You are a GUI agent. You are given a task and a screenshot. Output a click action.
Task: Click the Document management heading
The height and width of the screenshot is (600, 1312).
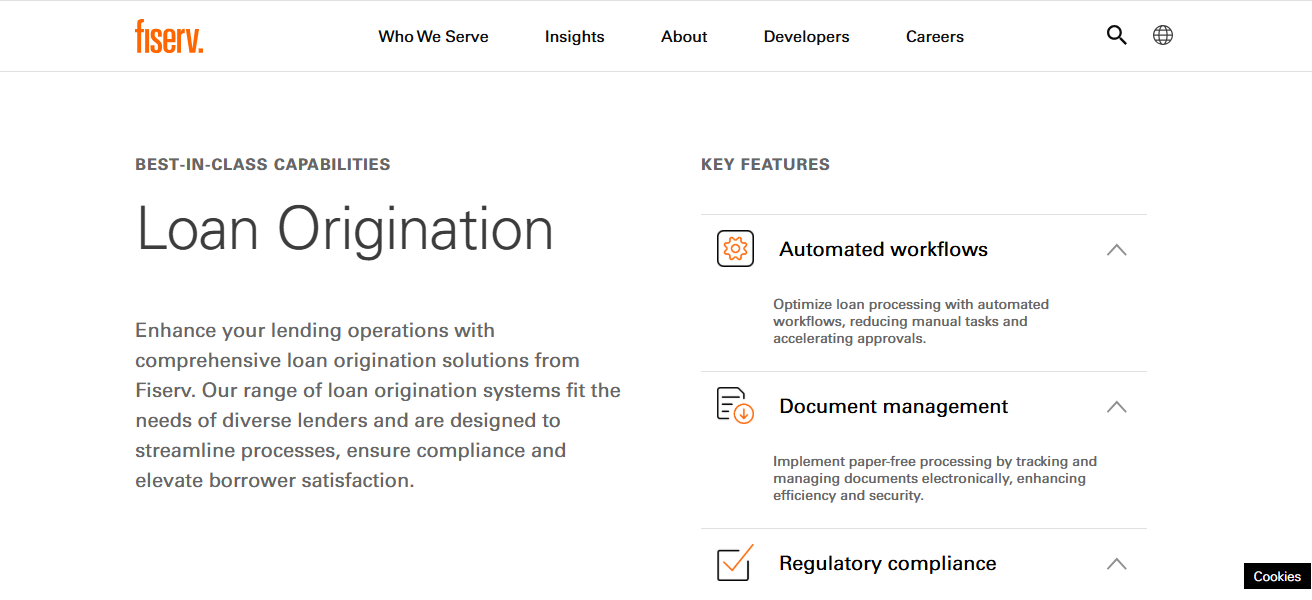pos(893,406)
